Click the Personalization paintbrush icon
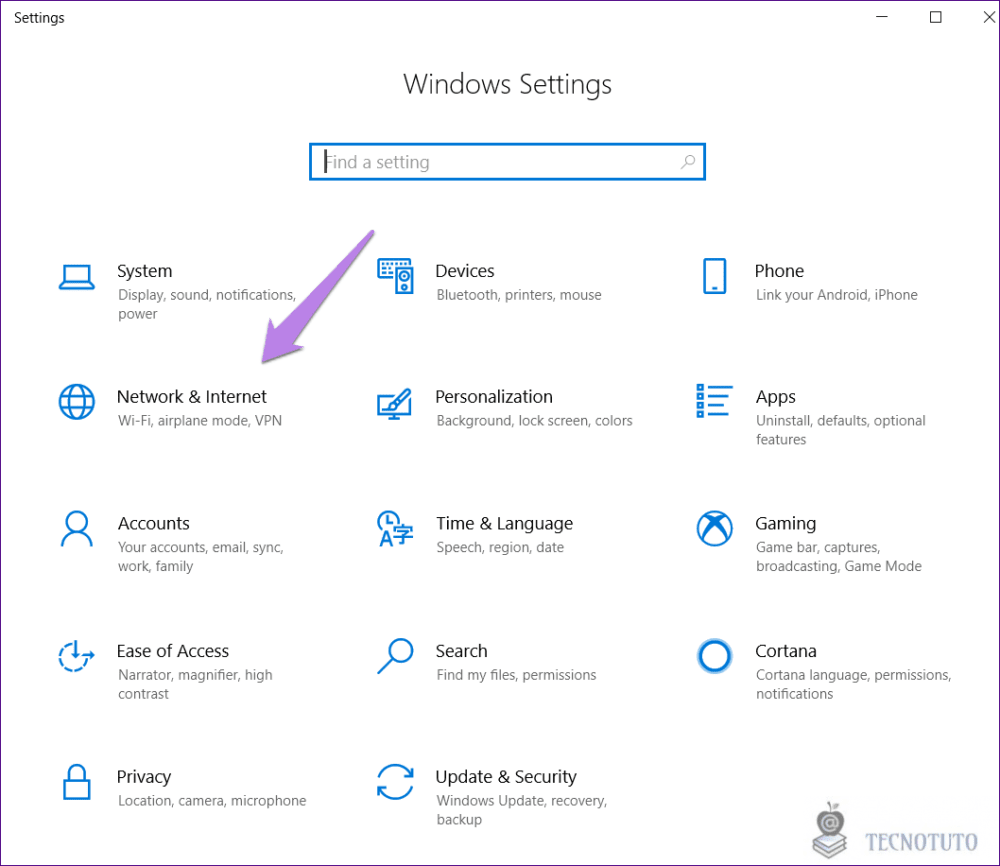The image size is (1000, 866). point(394,404)
